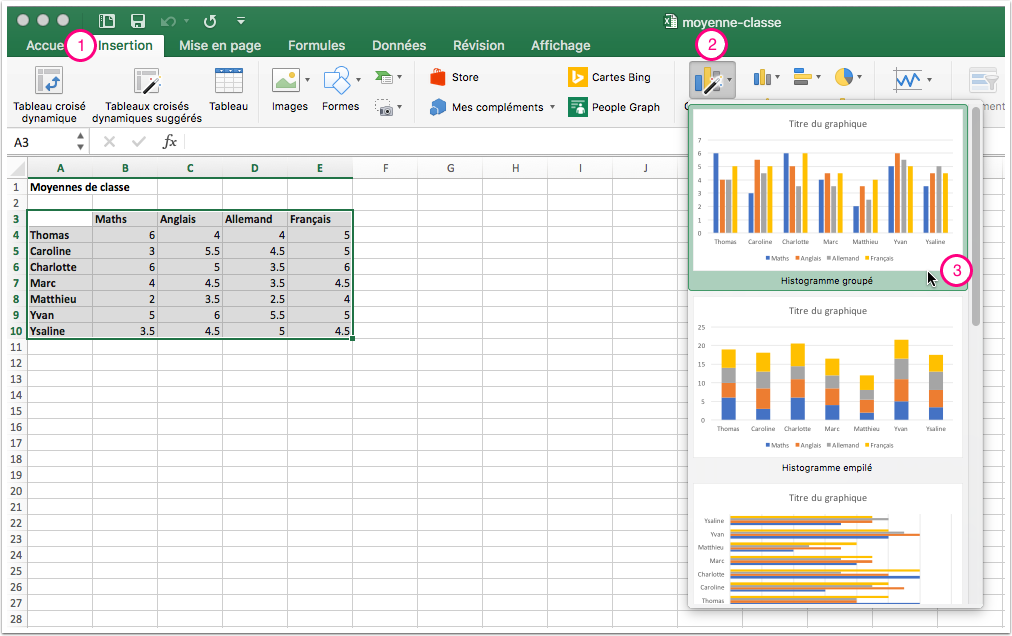
Task: Click the select-all corner of the sheet
Action: [x=18, y=169]
